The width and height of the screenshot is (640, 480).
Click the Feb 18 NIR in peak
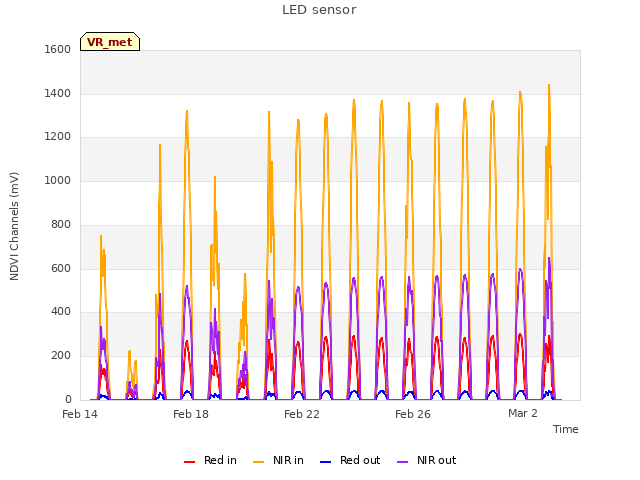187,111
